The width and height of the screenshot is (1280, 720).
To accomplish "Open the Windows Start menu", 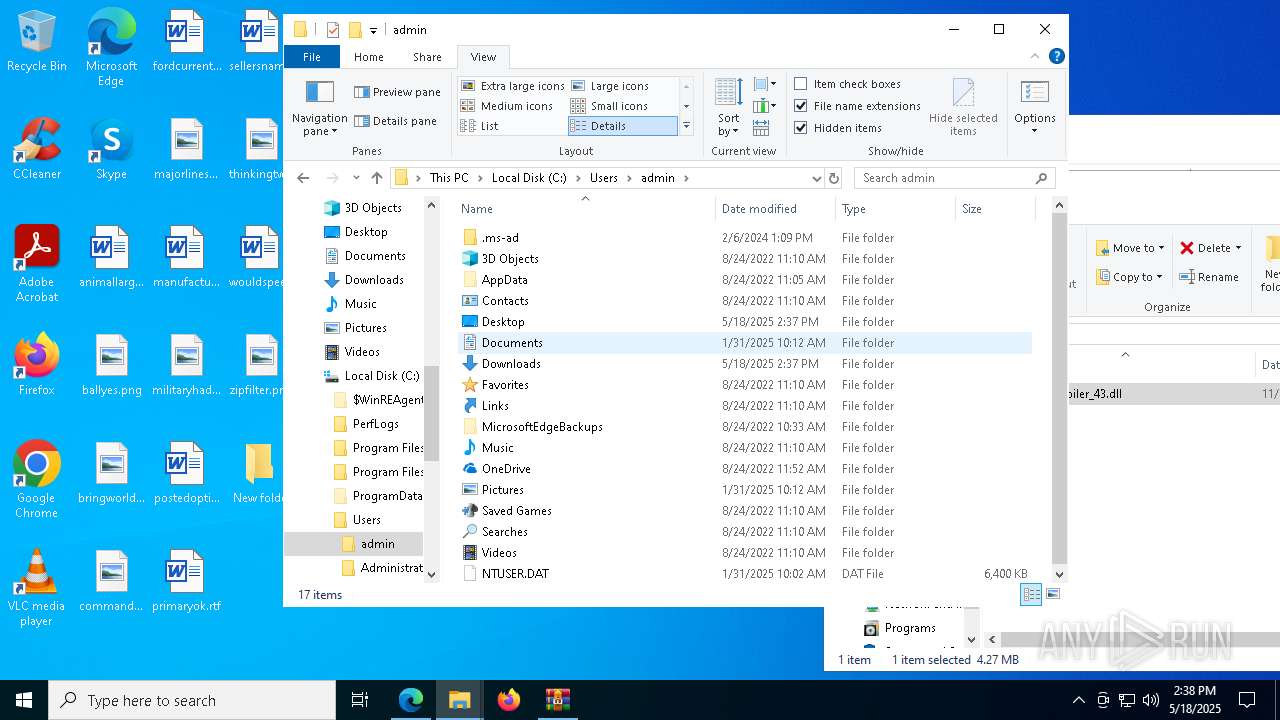I will 24,700.
